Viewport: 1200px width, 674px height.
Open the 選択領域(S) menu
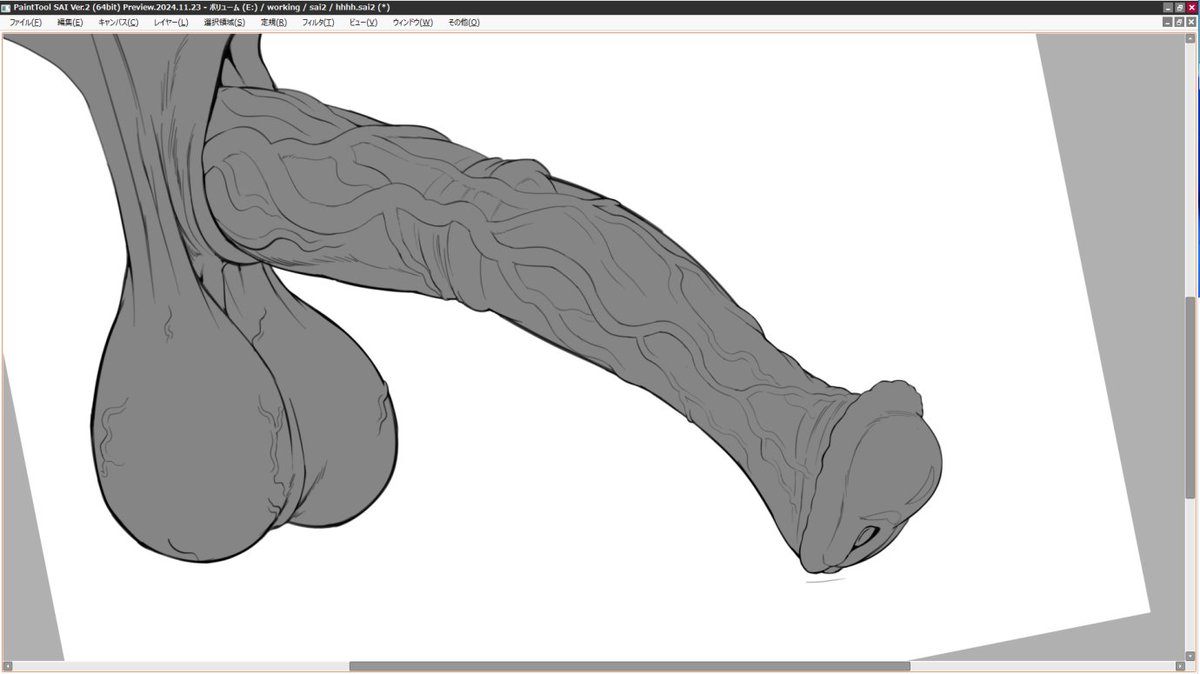tap(224, 22)
